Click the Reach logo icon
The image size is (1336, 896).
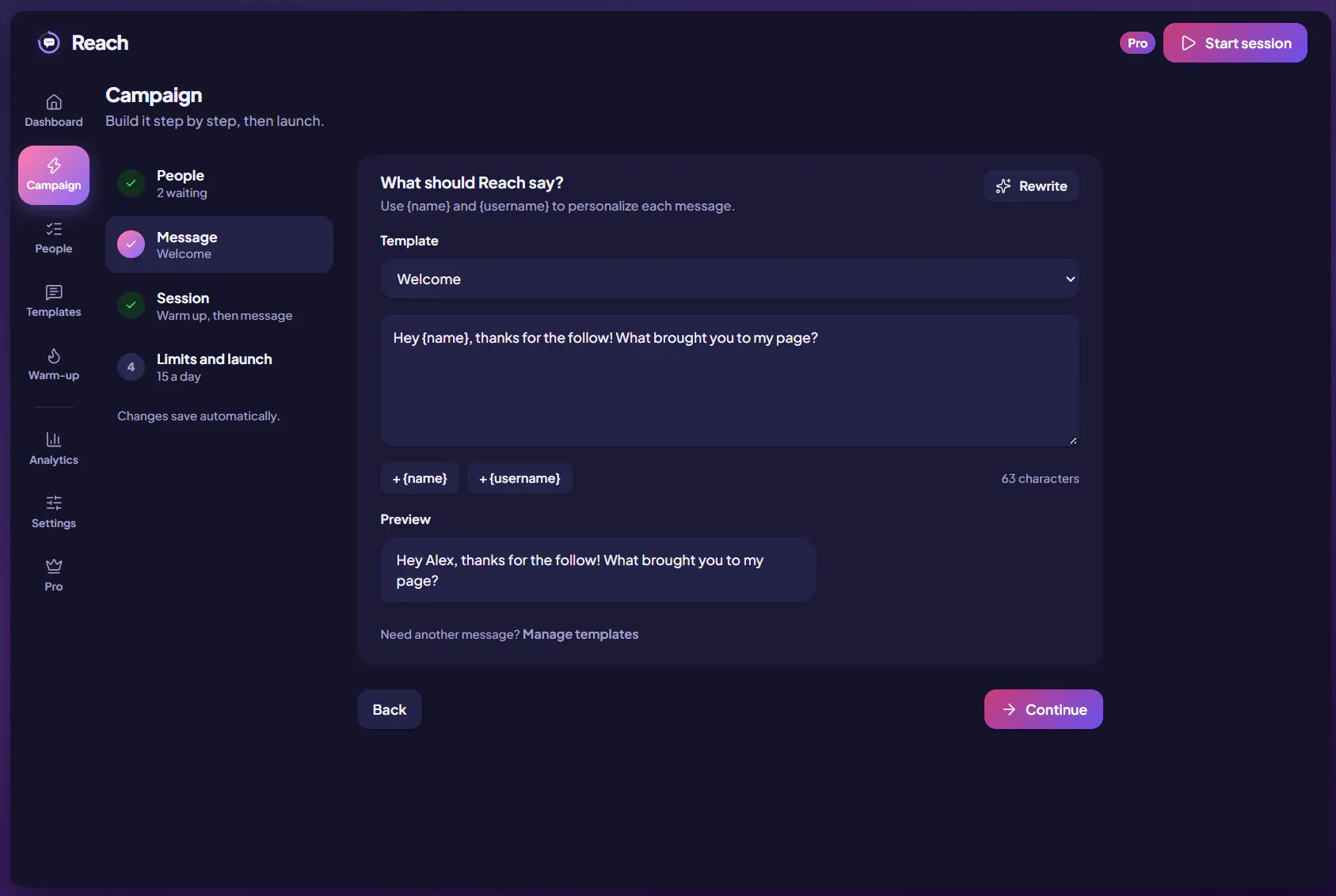point(49,43)
